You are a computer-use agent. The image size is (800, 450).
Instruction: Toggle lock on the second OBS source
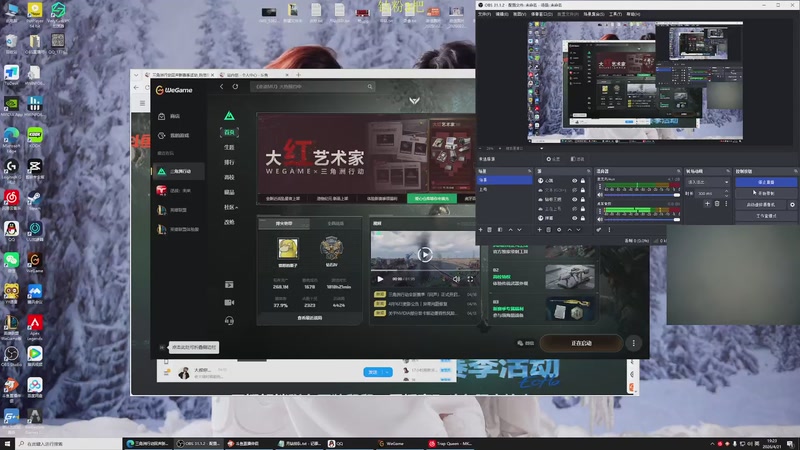(583, 190)
